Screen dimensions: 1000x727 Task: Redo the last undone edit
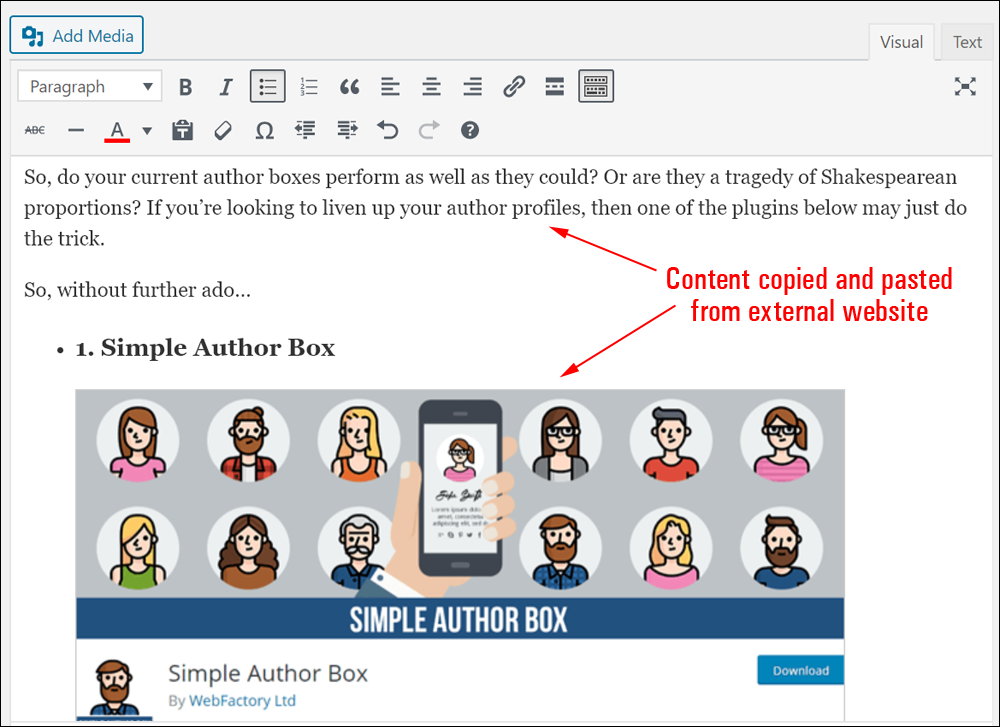click(429, 130)
